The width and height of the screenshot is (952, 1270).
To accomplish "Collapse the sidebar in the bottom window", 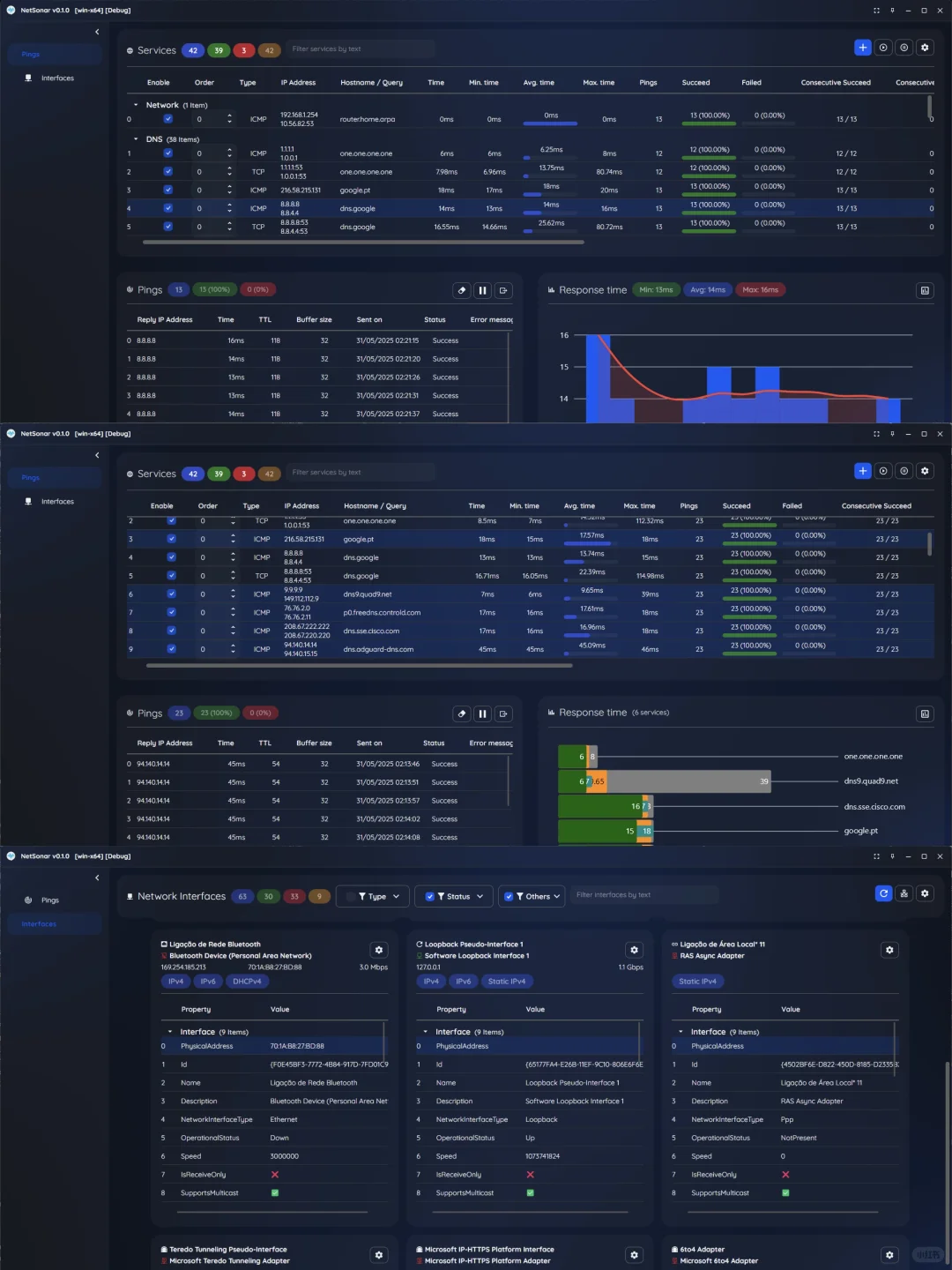I will coord(97,878).
